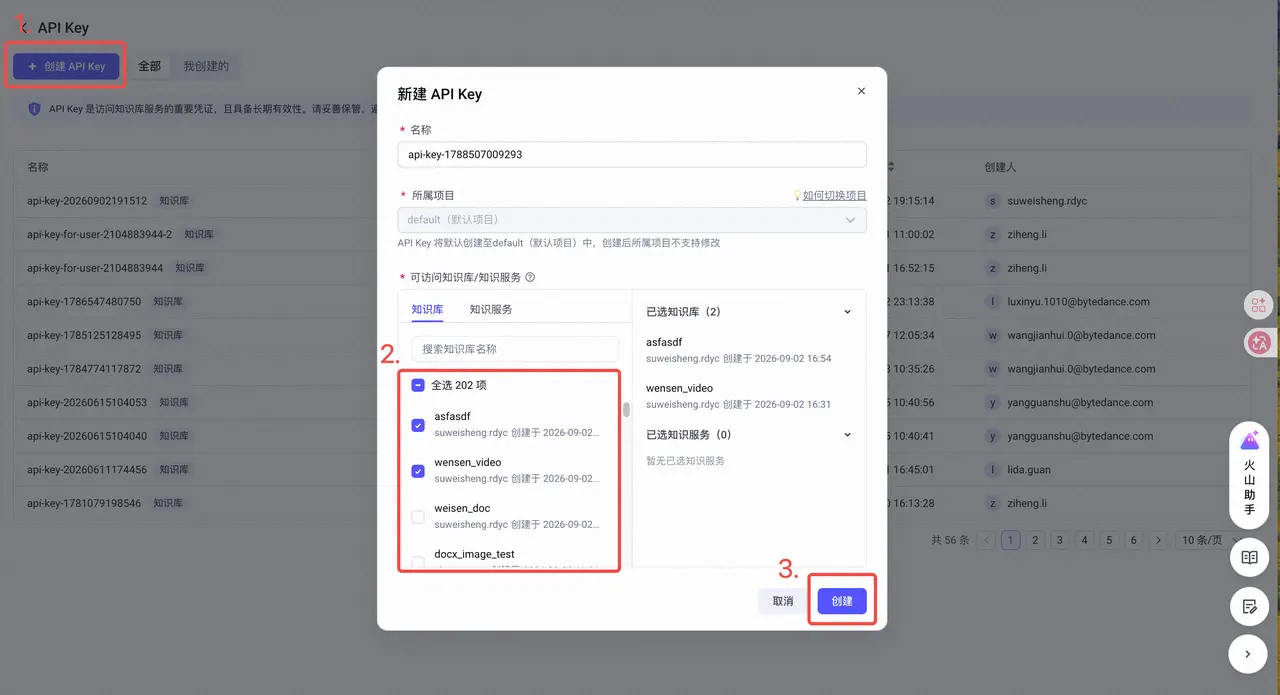Viewport: 1280px width, 695px height.
Task: Click the grid-sparkle apps icon
Action: [1258, 305]
